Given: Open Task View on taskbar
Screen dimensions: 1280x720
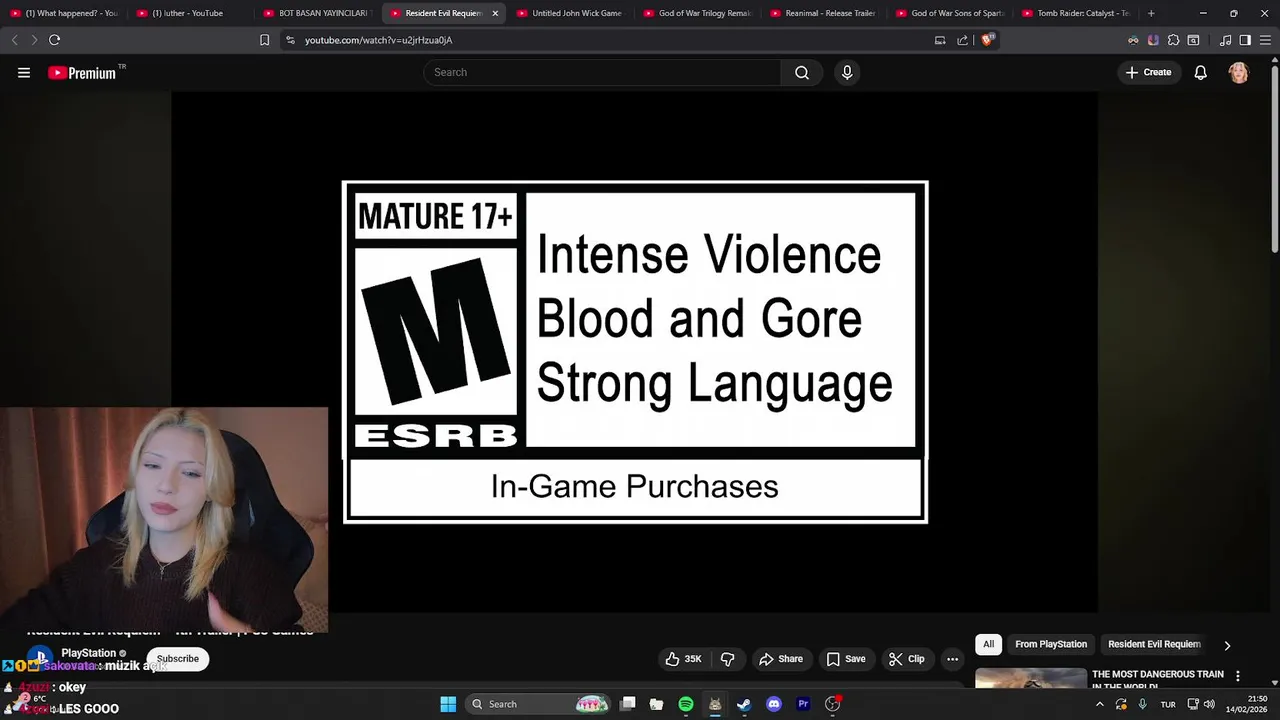Looking at the screenshot, I should click(627, 704).
